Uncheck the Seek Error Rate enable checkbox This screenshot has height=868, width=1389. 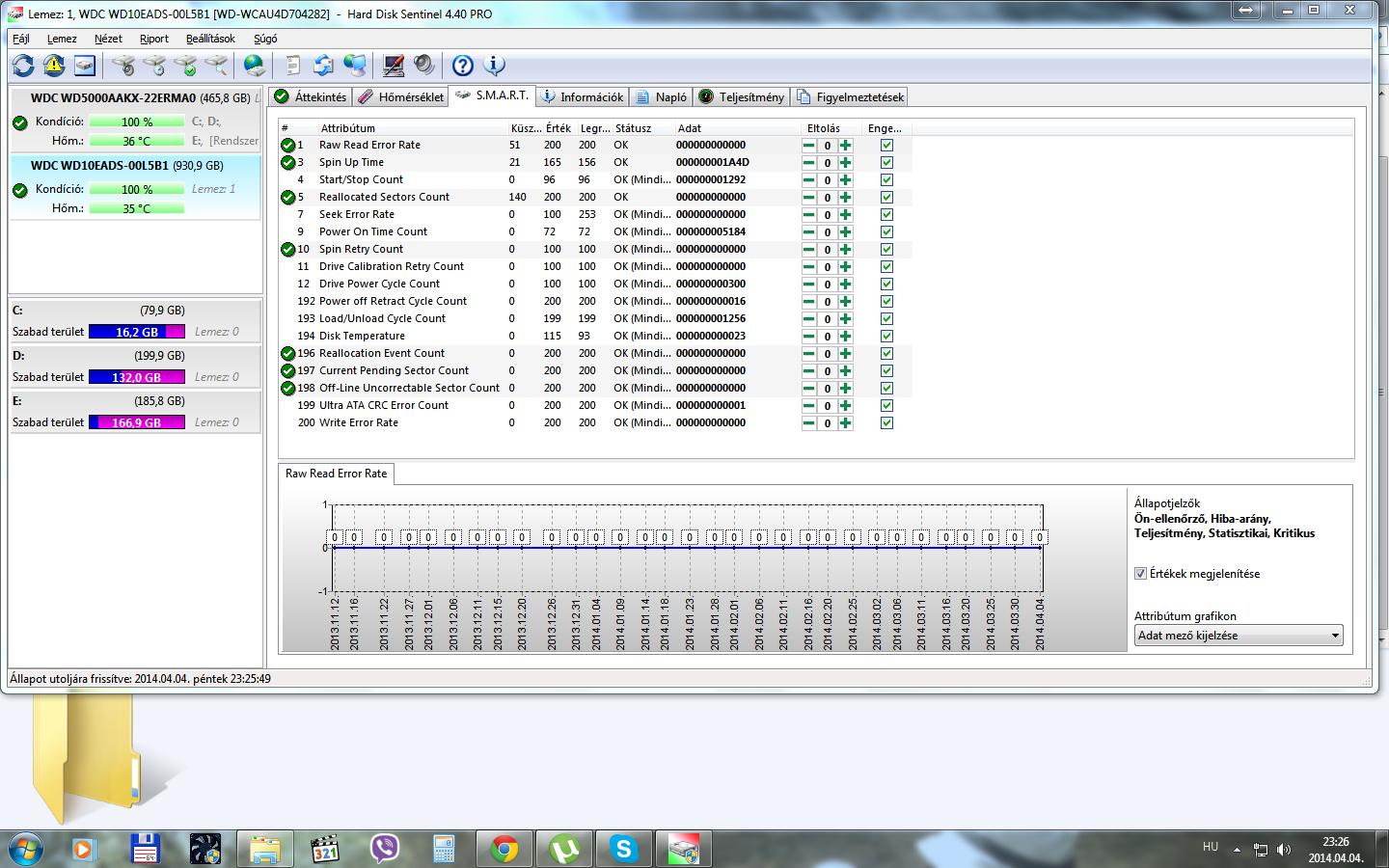[x=886, y=215]
